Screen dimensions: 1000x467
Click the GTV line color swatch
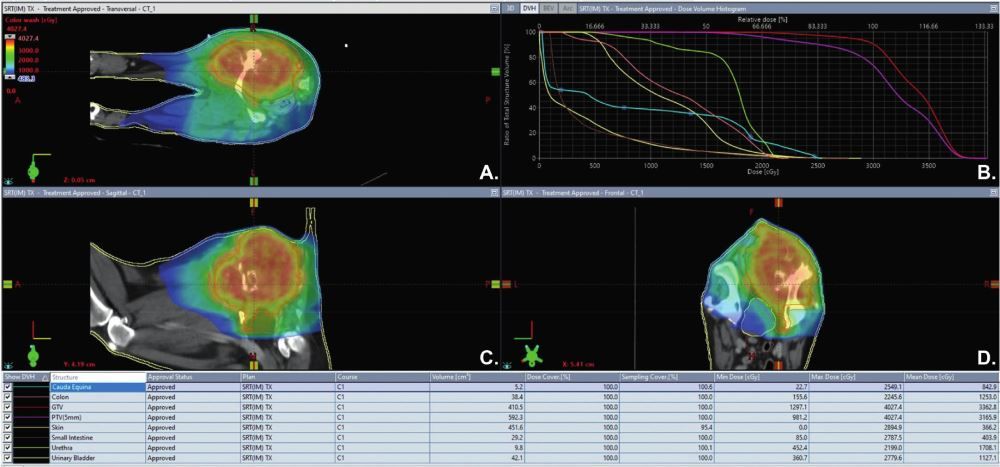pyautogui.click(x=32, y=405)
